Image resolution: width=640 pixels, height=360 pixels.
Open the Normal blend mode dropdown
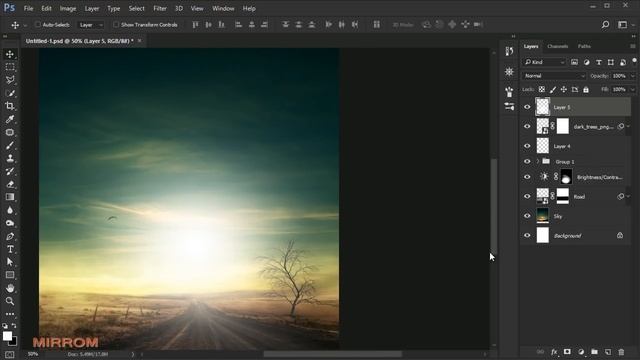554,76
